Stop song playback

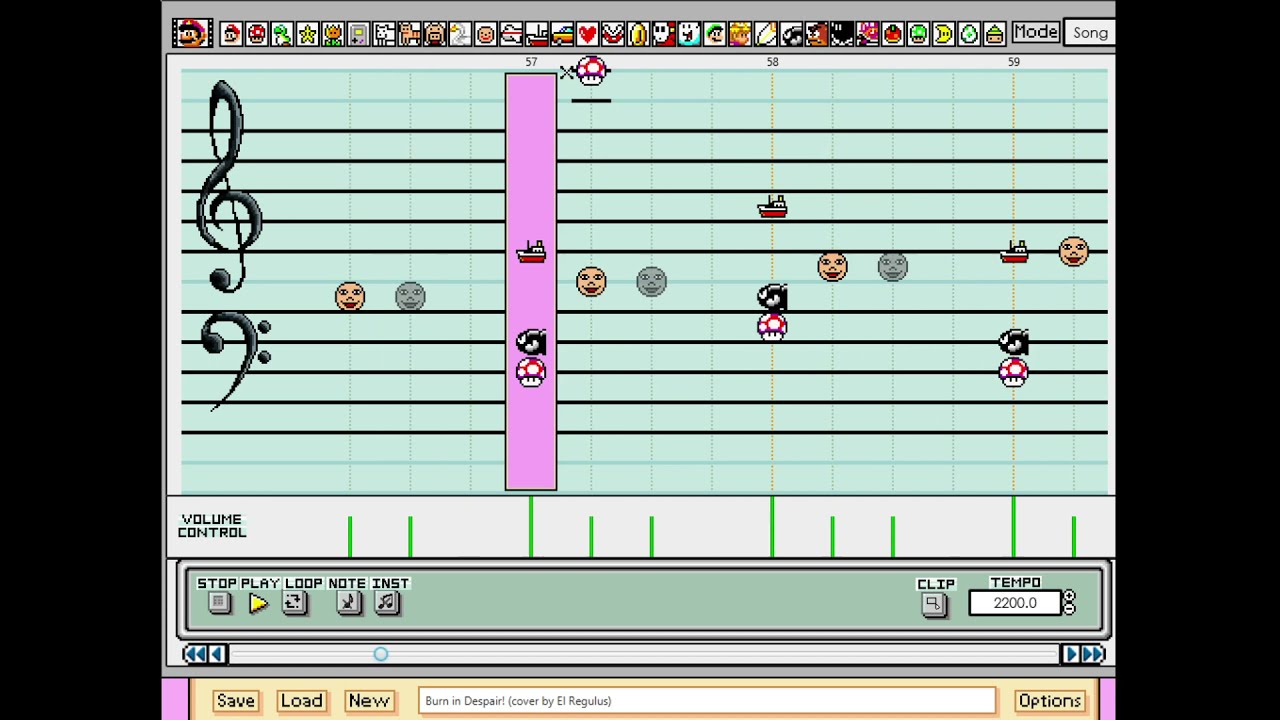point(219,603)
